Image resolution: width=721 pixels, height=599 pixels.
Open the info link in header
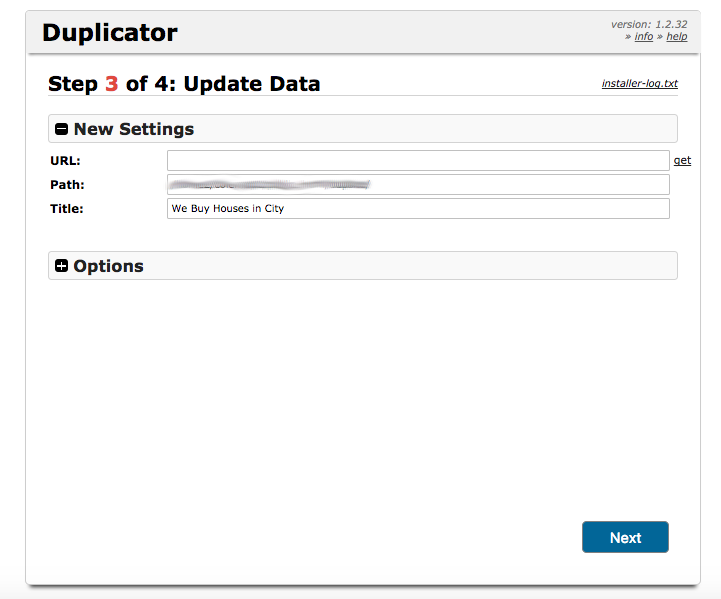[x=644, y=37]
